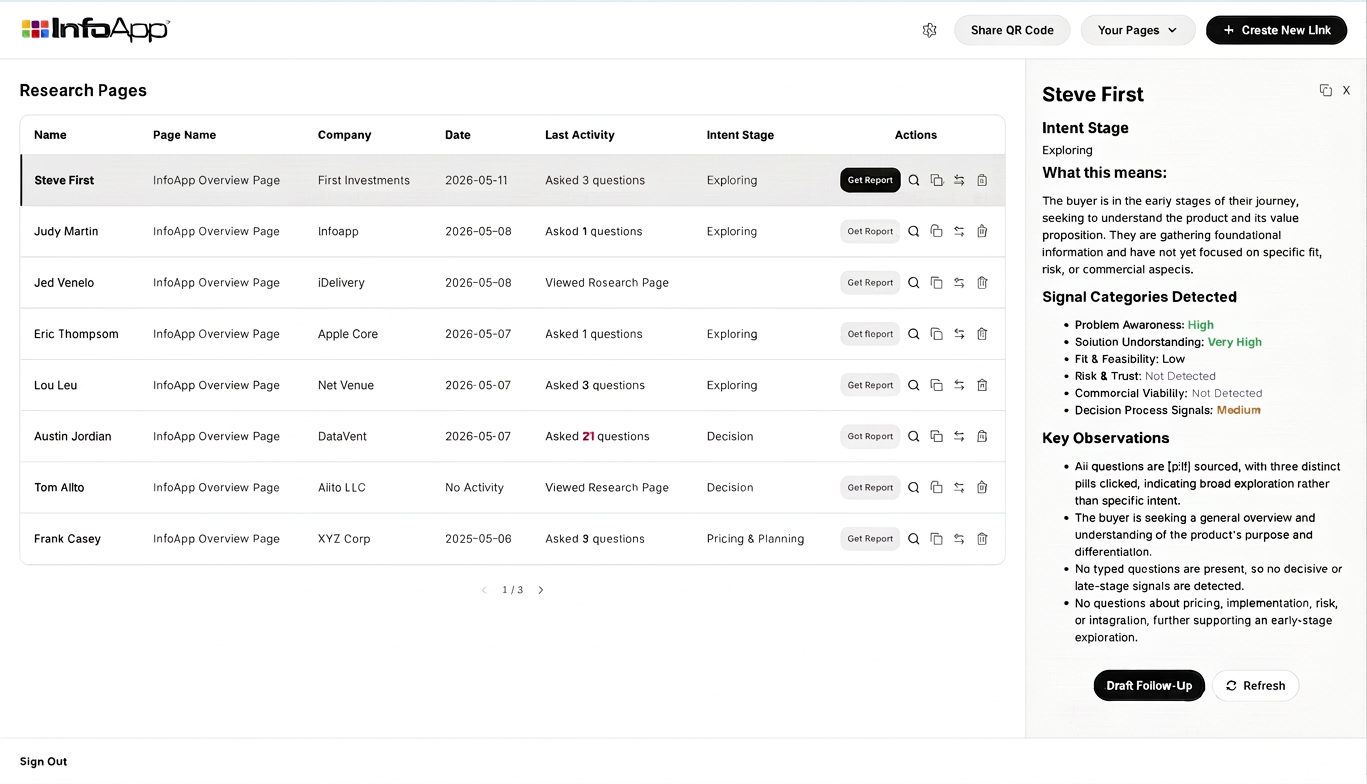Viewport: 1367px width, 784px height.
Task: Click the Date column header
Action: click(457, 135)
